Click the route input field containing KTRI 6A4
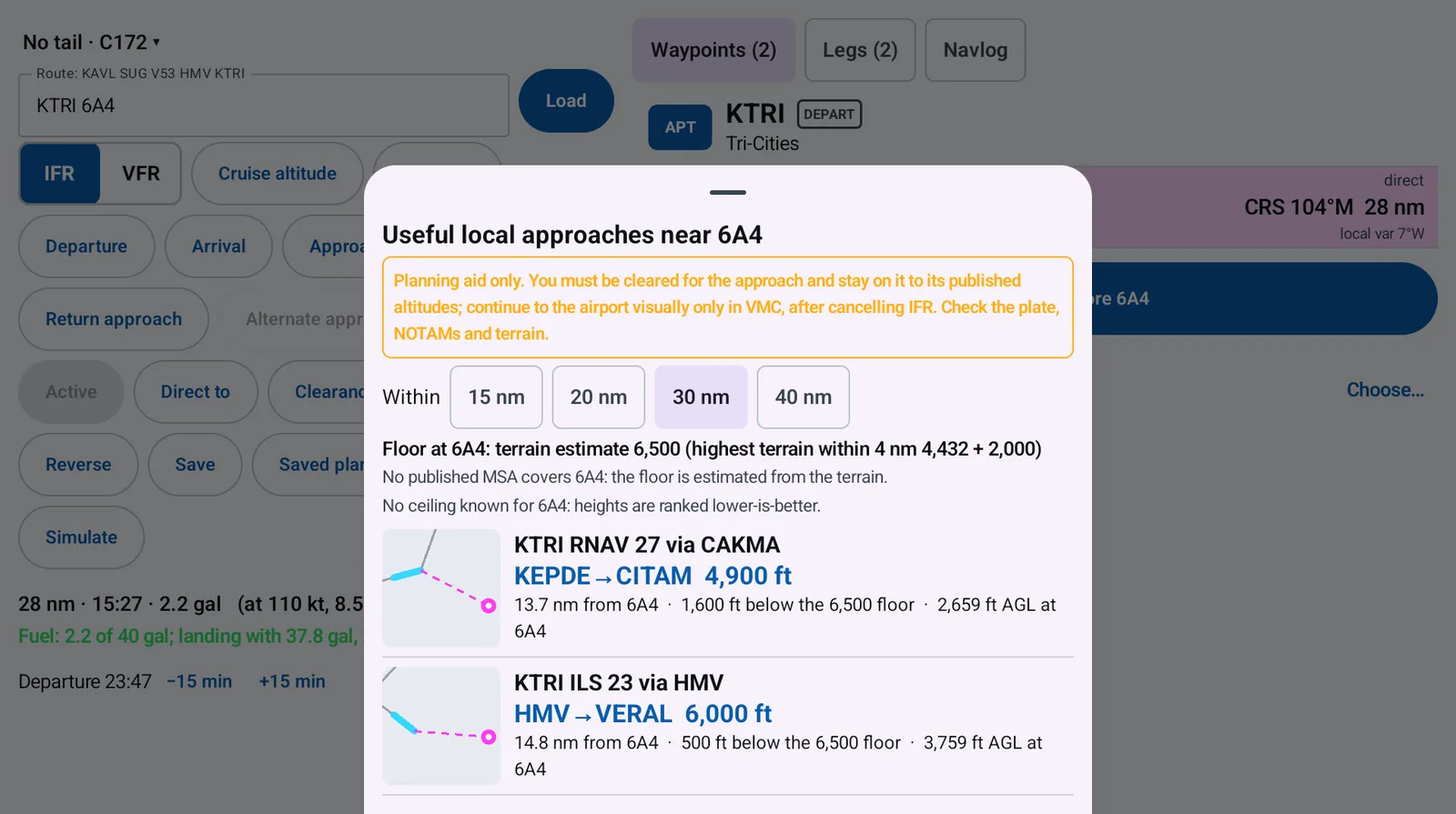 click(x=264, y=106)
